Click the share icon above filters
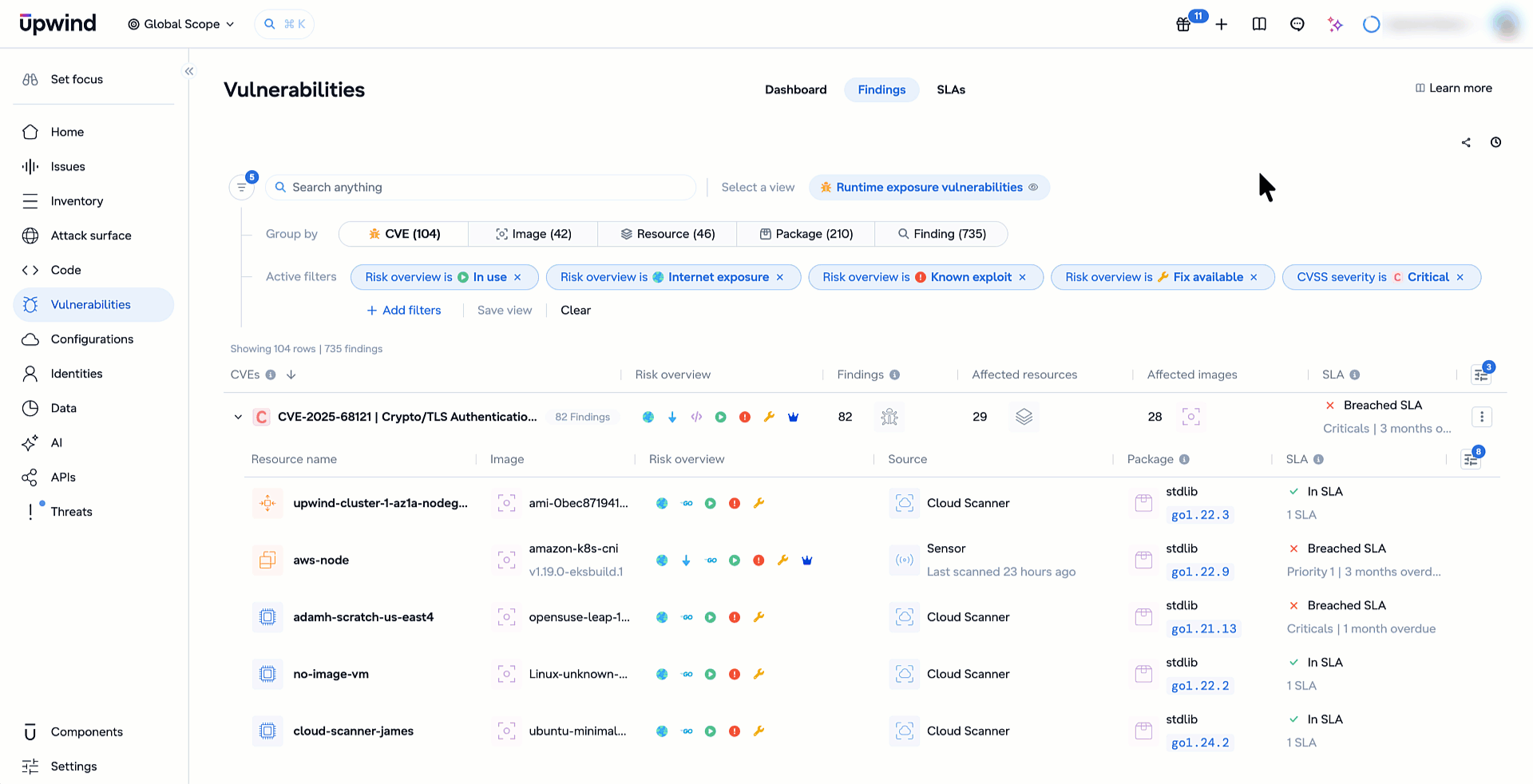The height and width of the screenshot is (784, 1533). 1466,142
